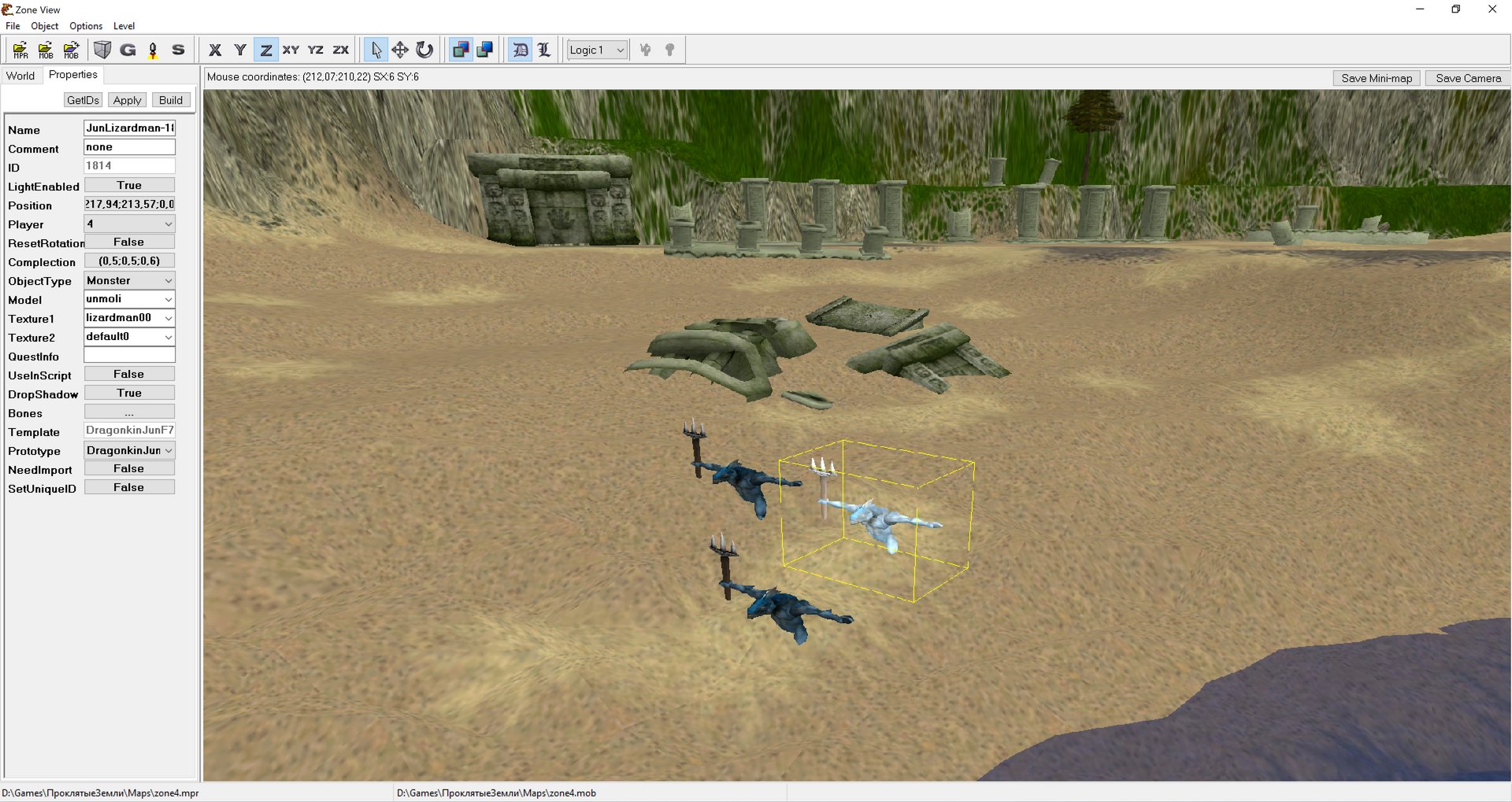Screen dimensions: 1512x802
Task: Click the Save Mini-map button
Action: 1376,79
